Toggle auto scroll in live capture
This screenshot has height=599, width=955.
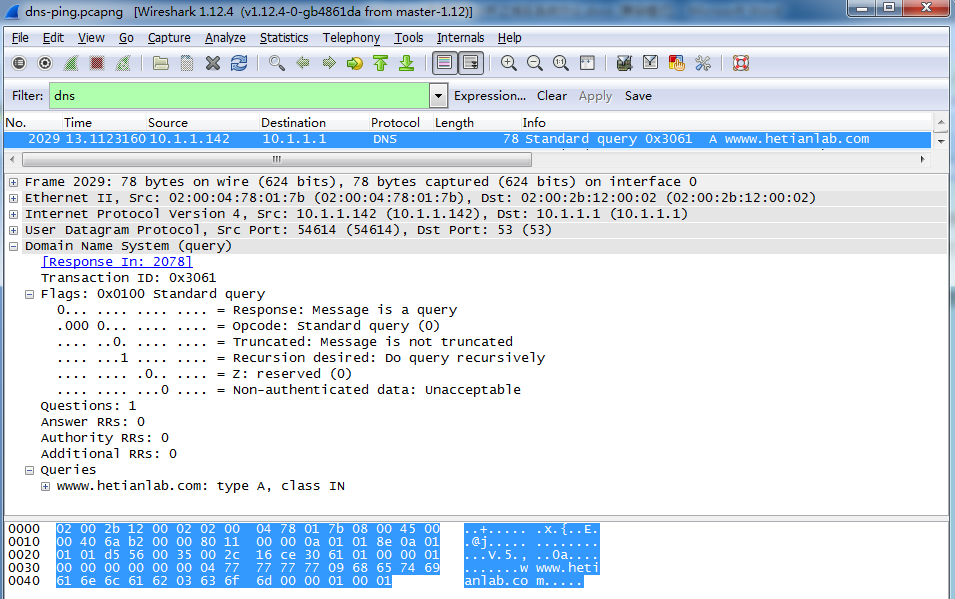click(471, 63)
